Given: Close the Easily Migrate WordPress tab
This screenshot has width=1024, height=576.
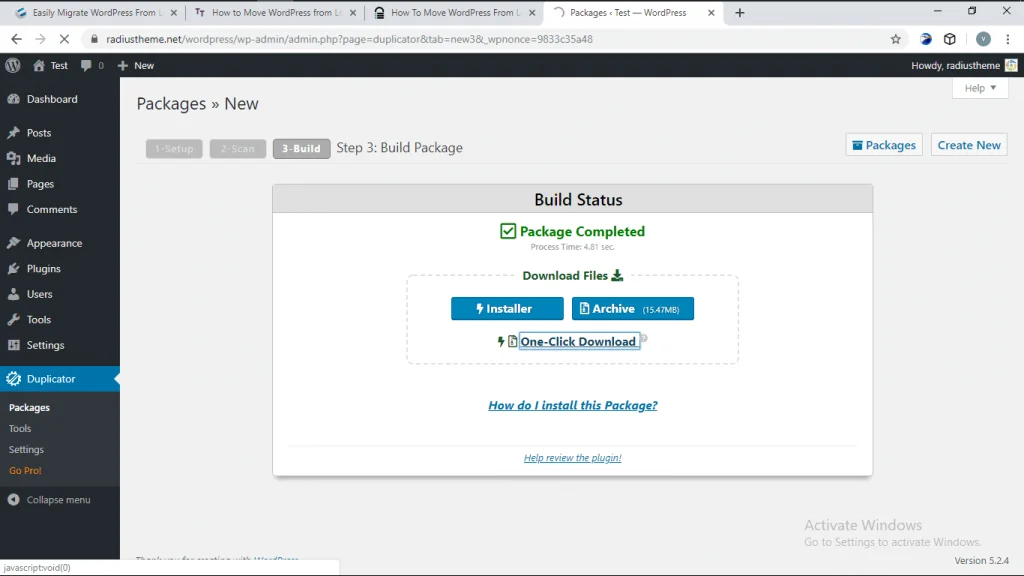Looking at the screenshot, I should (174, 12).
